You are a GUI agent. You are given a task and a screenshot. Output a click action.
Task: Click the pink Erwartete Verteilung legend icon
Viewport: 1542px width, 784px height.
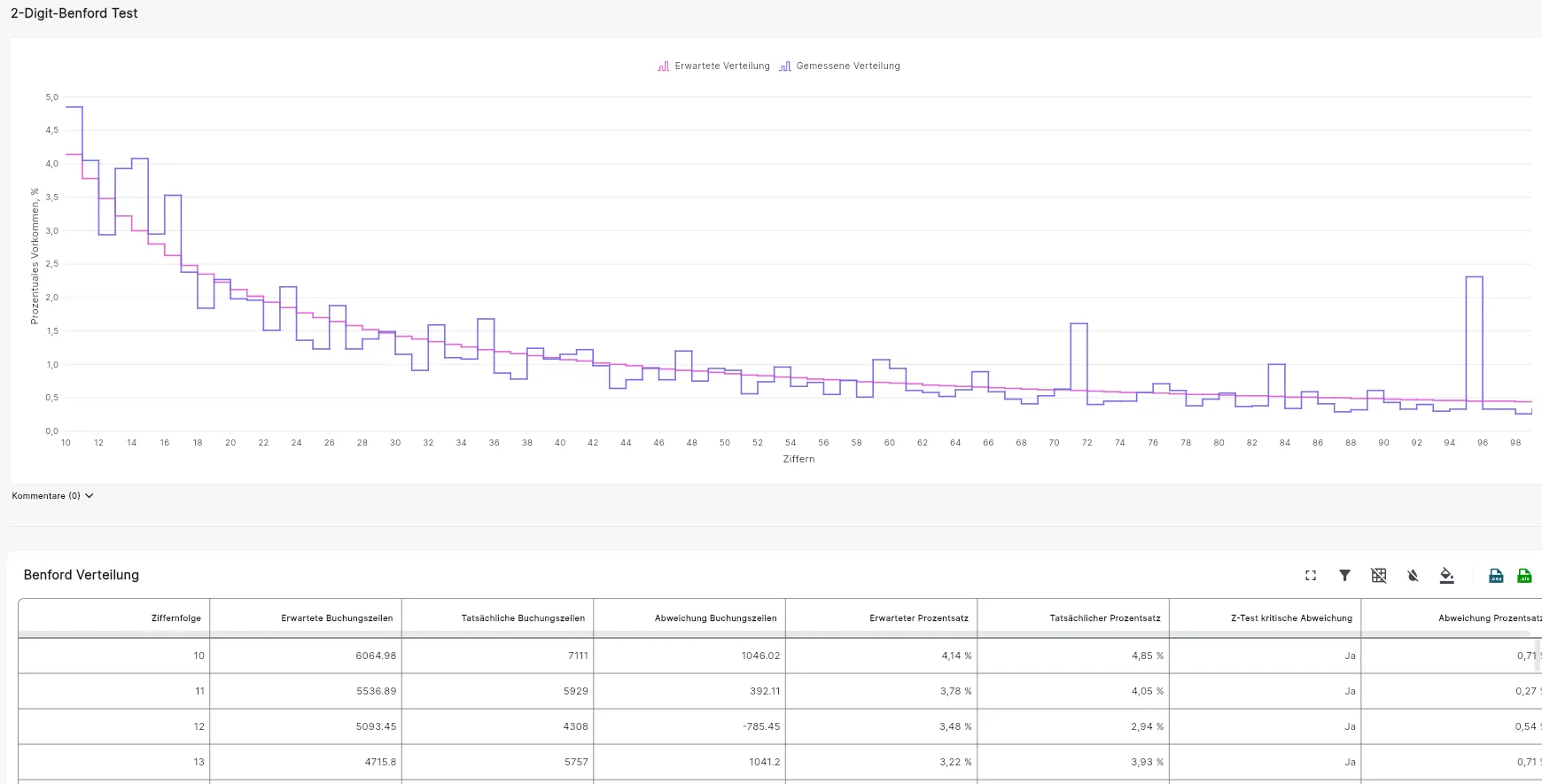[663, 66]
